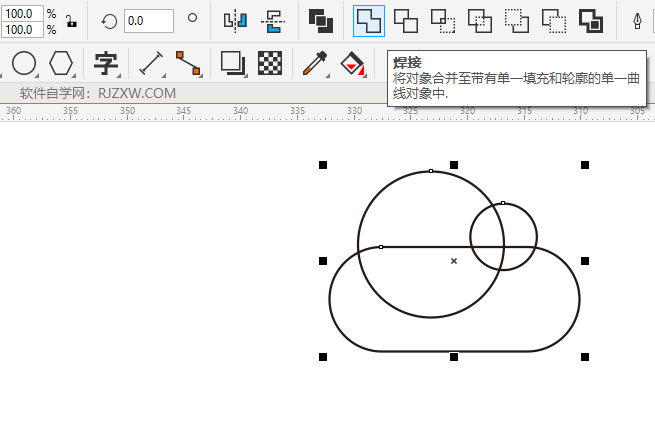The width and height of the screenshot is (655, 431).
Task: Select the Ellipse tool
Action: point(24,64)
